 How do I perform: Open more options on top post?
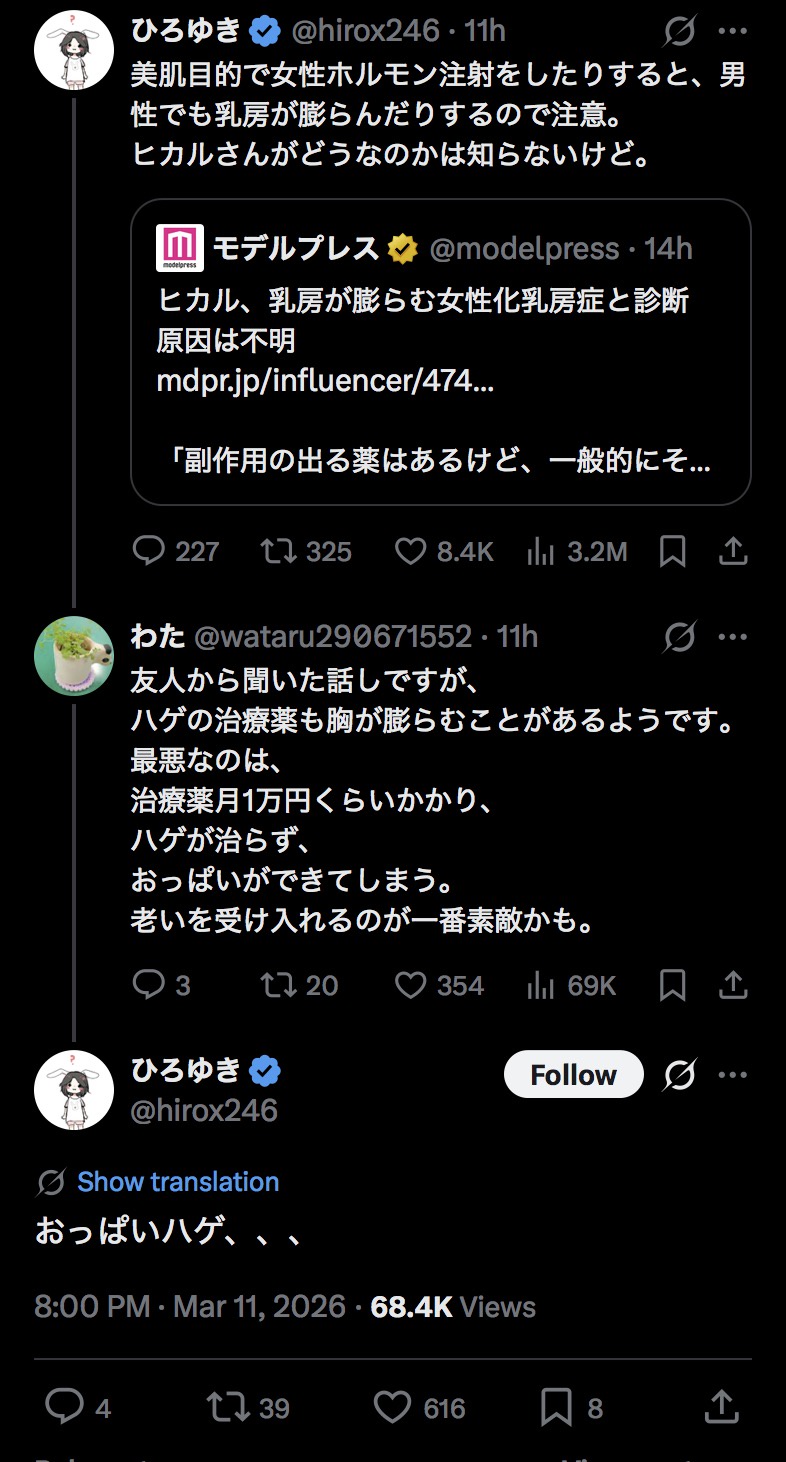(733, 31)
